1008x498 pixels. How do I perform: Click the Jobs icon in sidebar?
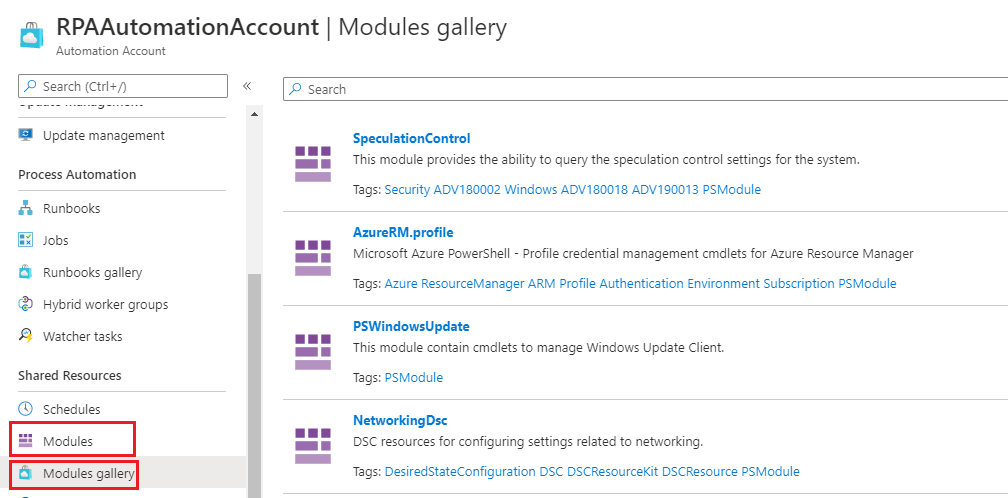tap(26, 240)
